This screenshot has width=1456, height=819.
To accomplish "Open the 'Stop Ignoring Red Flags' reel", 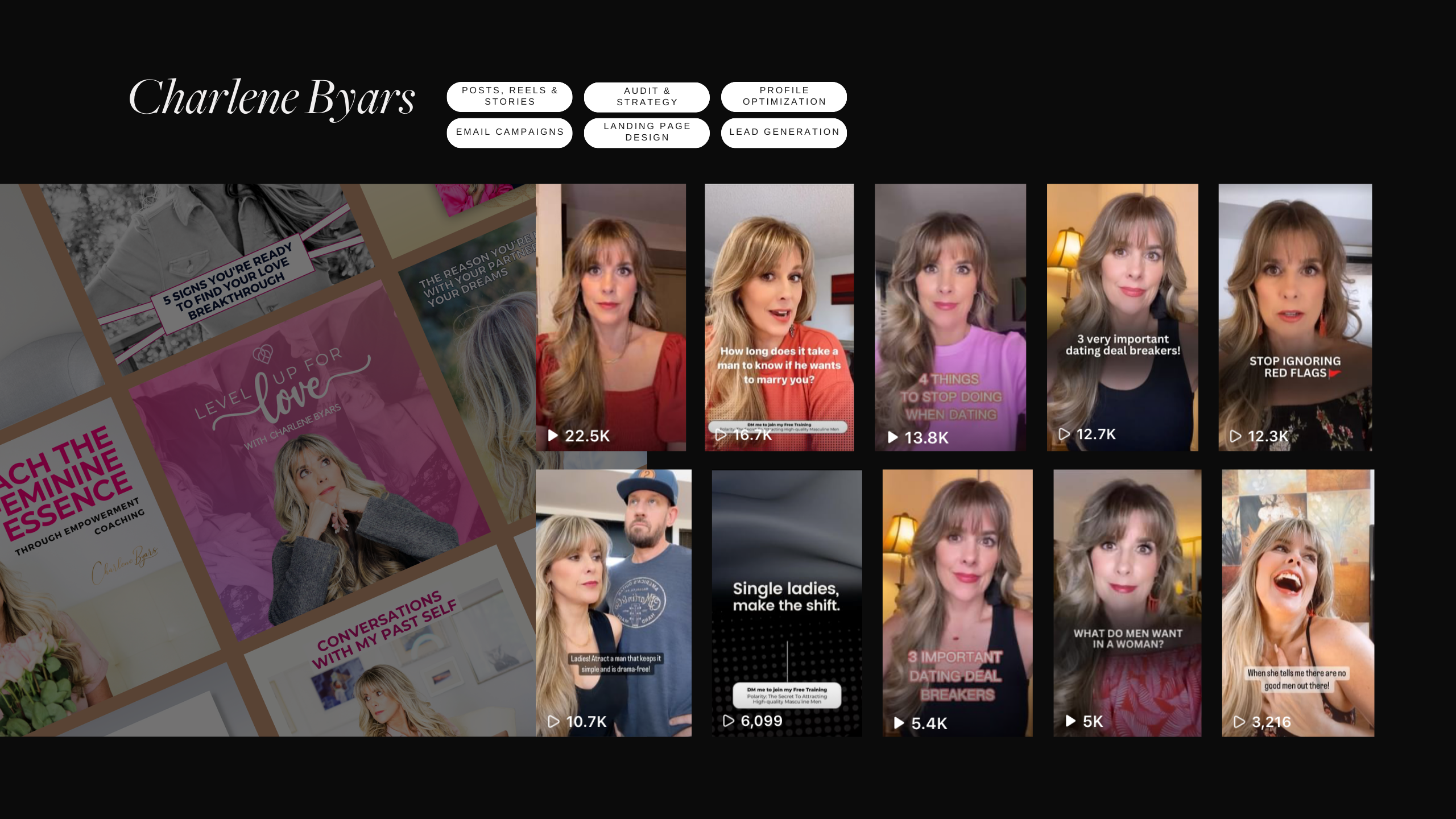I will (1295, 317).
